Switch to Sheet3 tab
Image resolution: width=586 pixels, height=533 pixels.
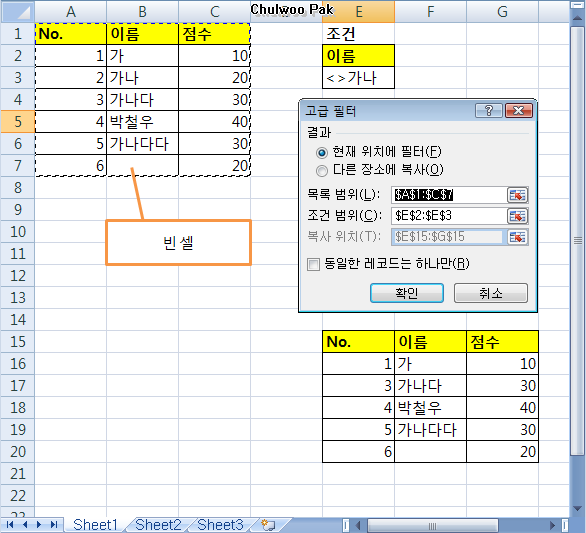tap(220, 525)
